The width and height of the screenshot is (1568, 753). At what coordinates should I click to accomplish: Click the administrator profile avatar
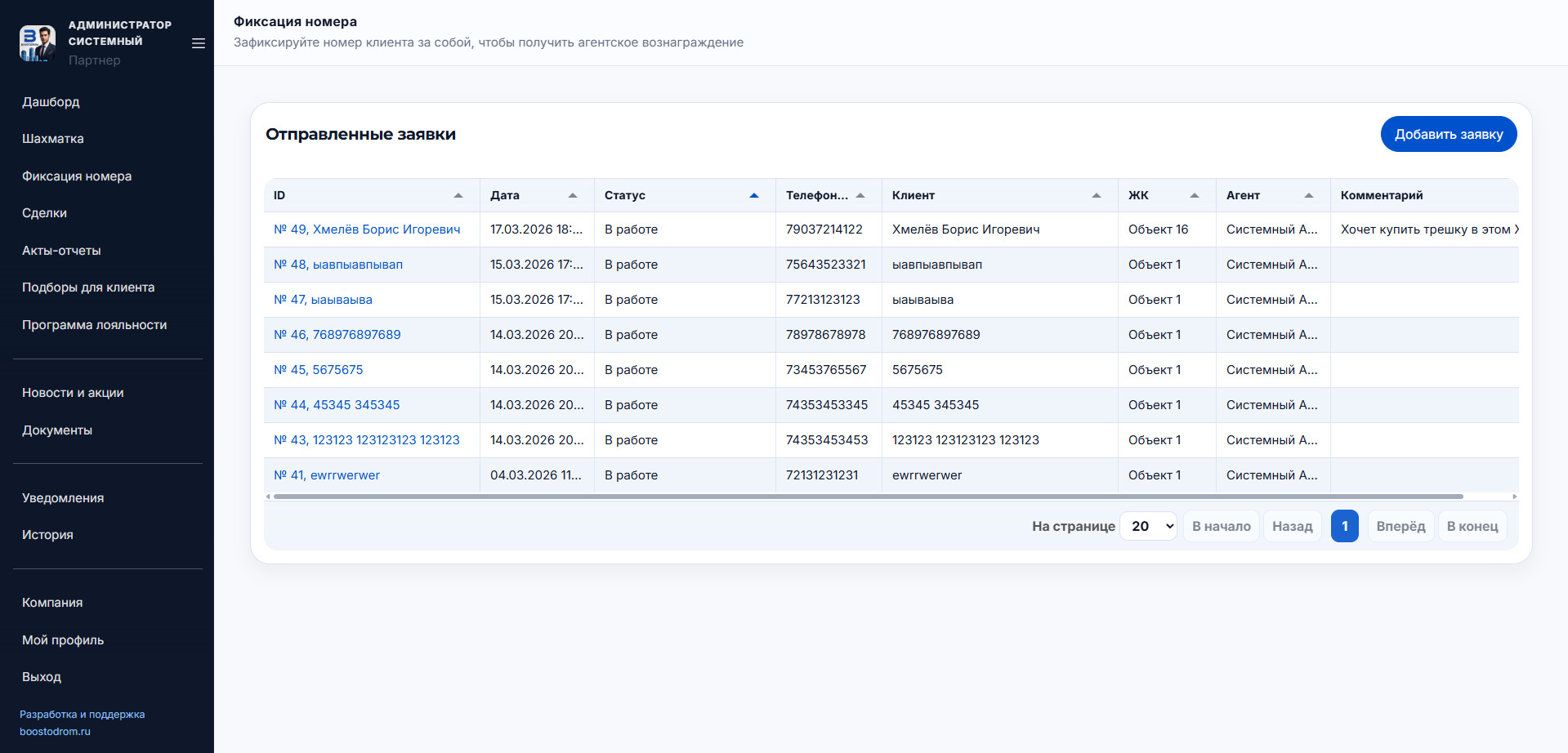pyautogui.click(x=38, y=43)
